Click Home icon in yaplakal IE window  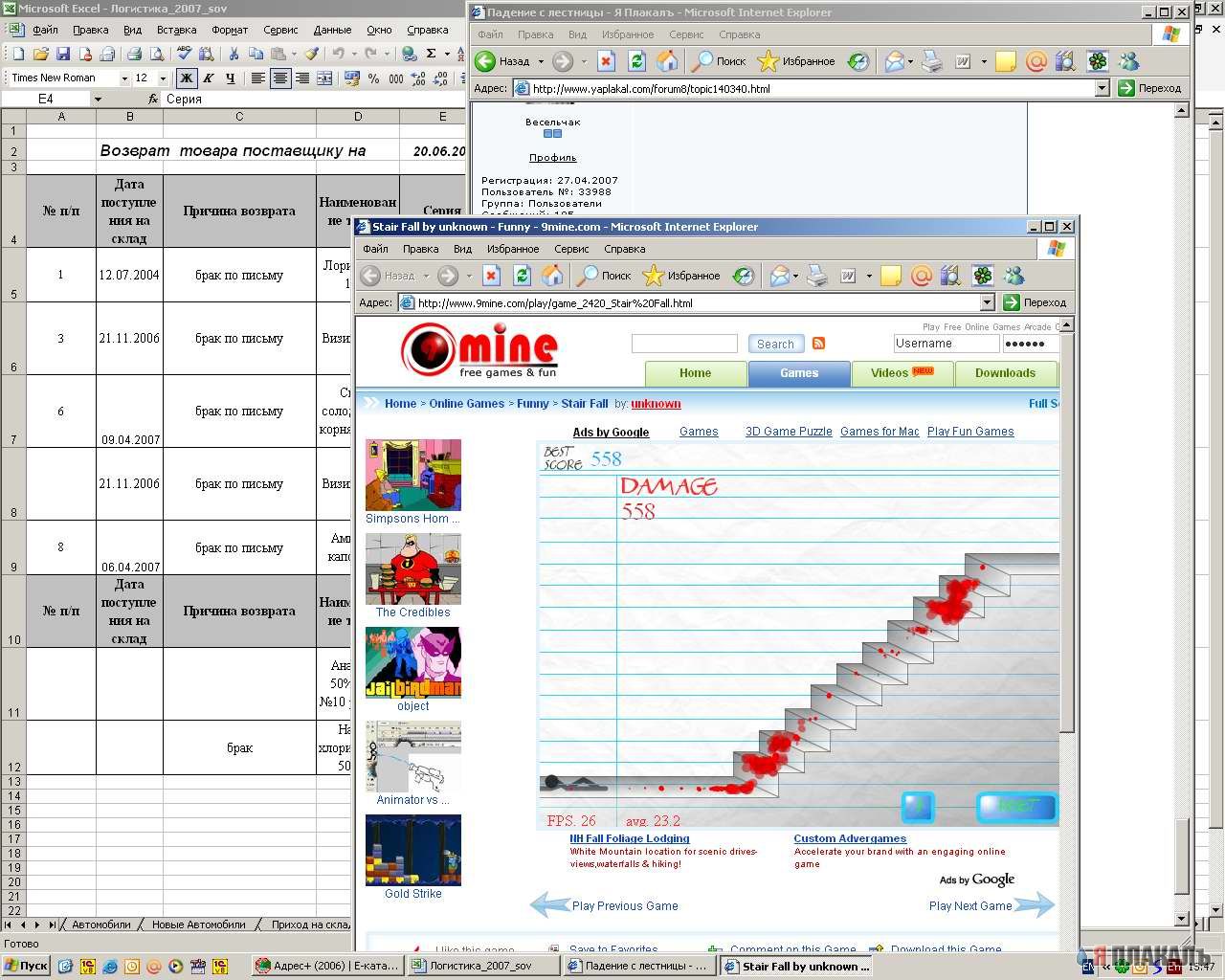click(667, 61)
